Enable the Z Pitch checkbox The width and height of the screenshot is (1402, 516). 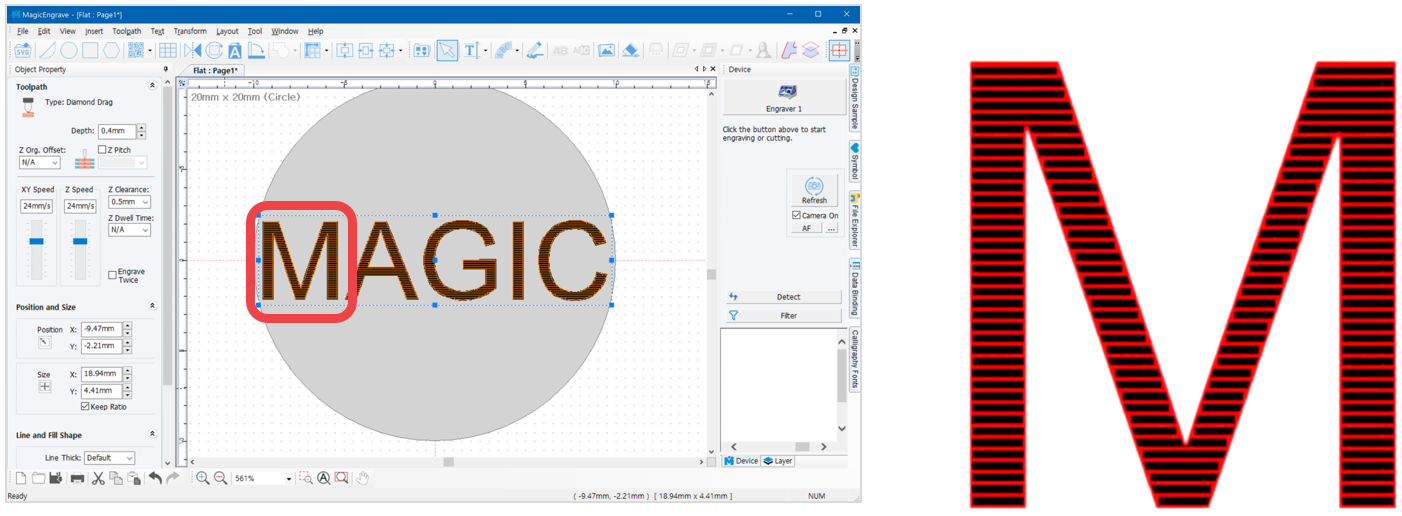tap(103, 150)
